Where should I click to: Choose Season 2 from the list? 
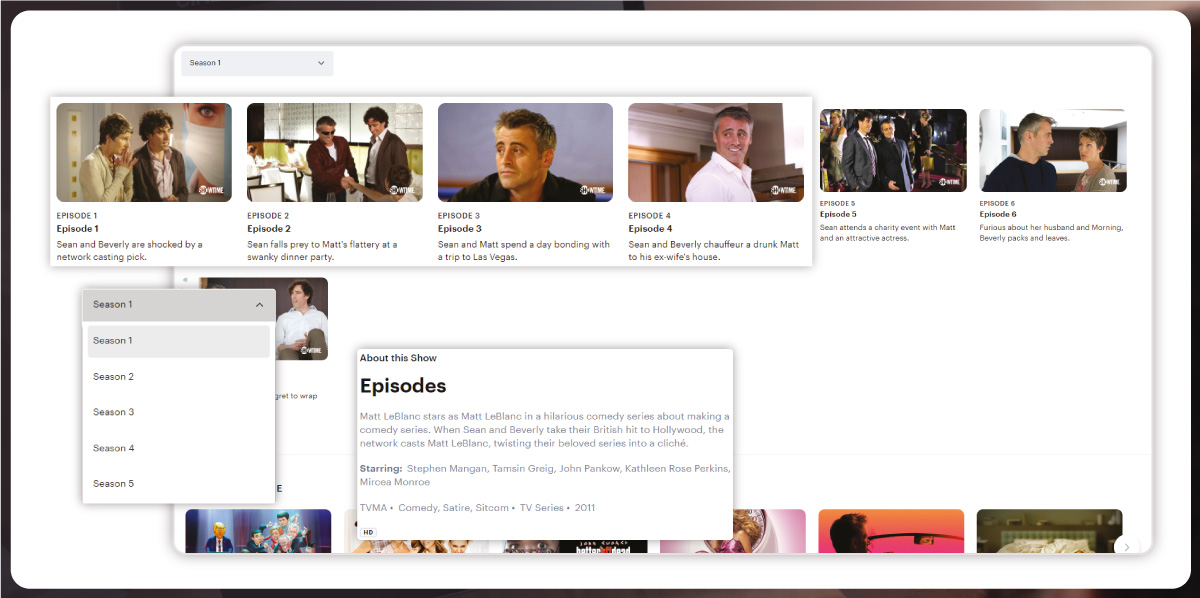[178, 377]
